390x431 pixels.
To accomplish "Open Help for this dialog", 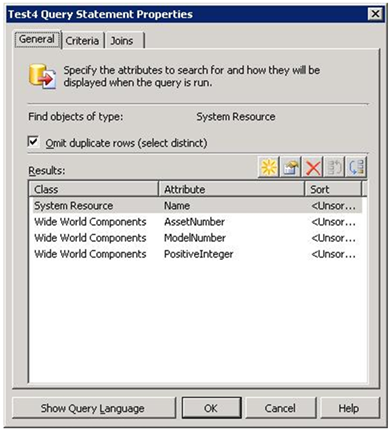I will pos(349,408).
